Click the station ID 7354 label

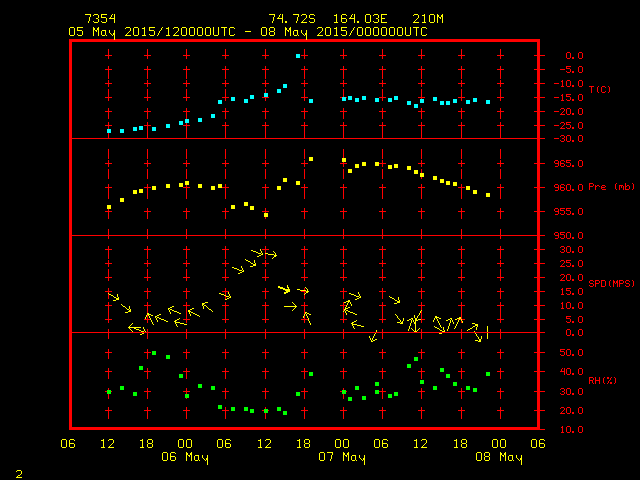[100, 19]
